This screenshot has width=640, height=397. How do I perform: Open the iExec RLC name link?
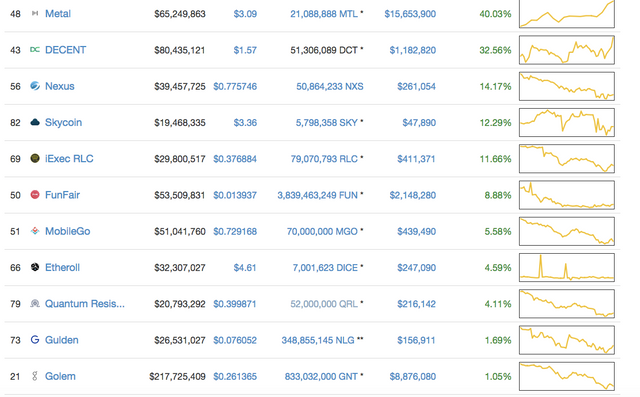coord(69,159)
